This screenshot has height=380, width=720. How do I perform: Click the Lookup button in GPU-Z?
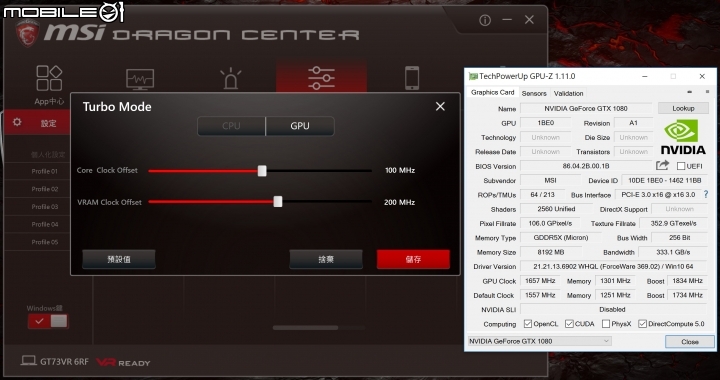coord(683,108)
